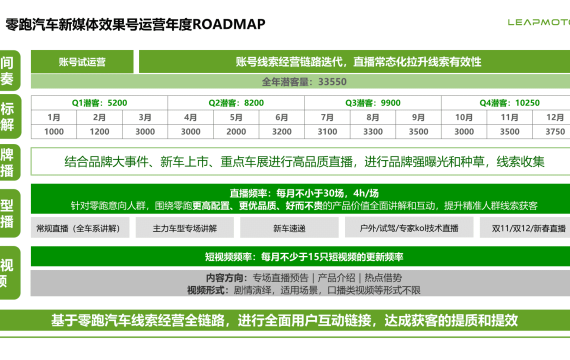The height and width of the screenshot is (360, 570).
Task: Select the 10月 cell
Action: click(464, 117)
